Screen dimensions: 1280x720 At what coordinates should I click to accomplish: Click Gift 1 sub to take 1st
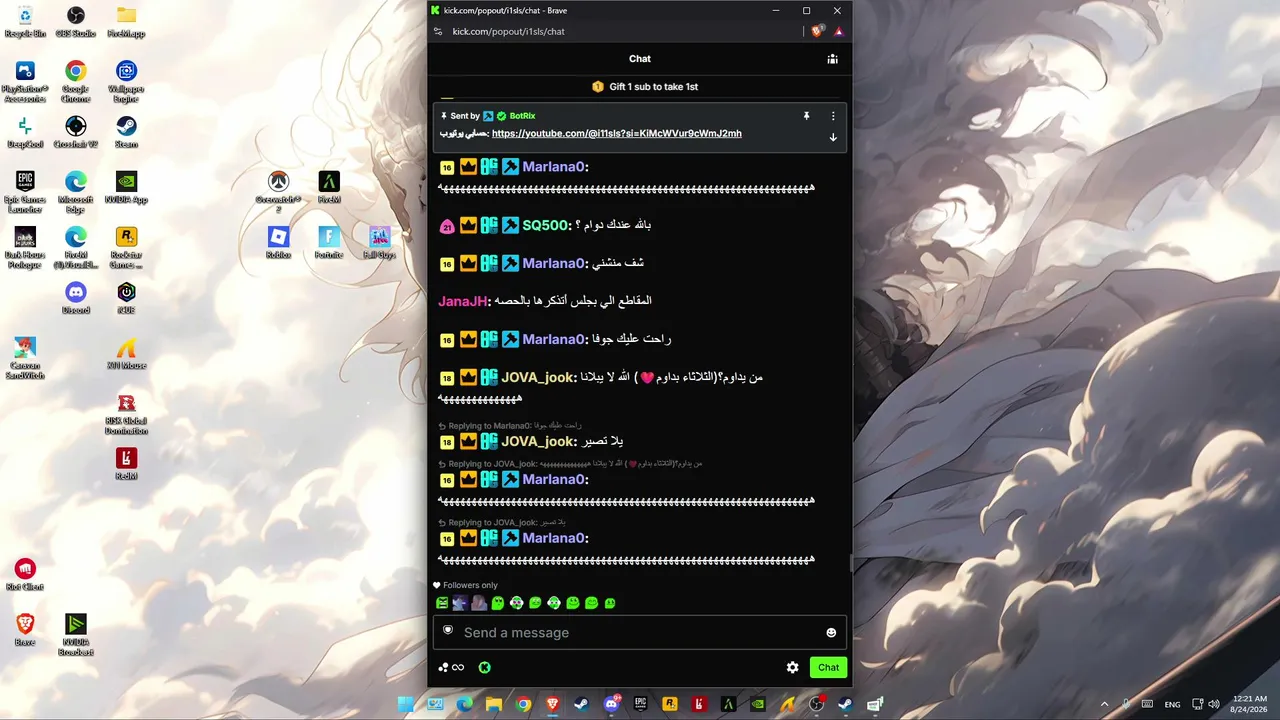(645, 87)
